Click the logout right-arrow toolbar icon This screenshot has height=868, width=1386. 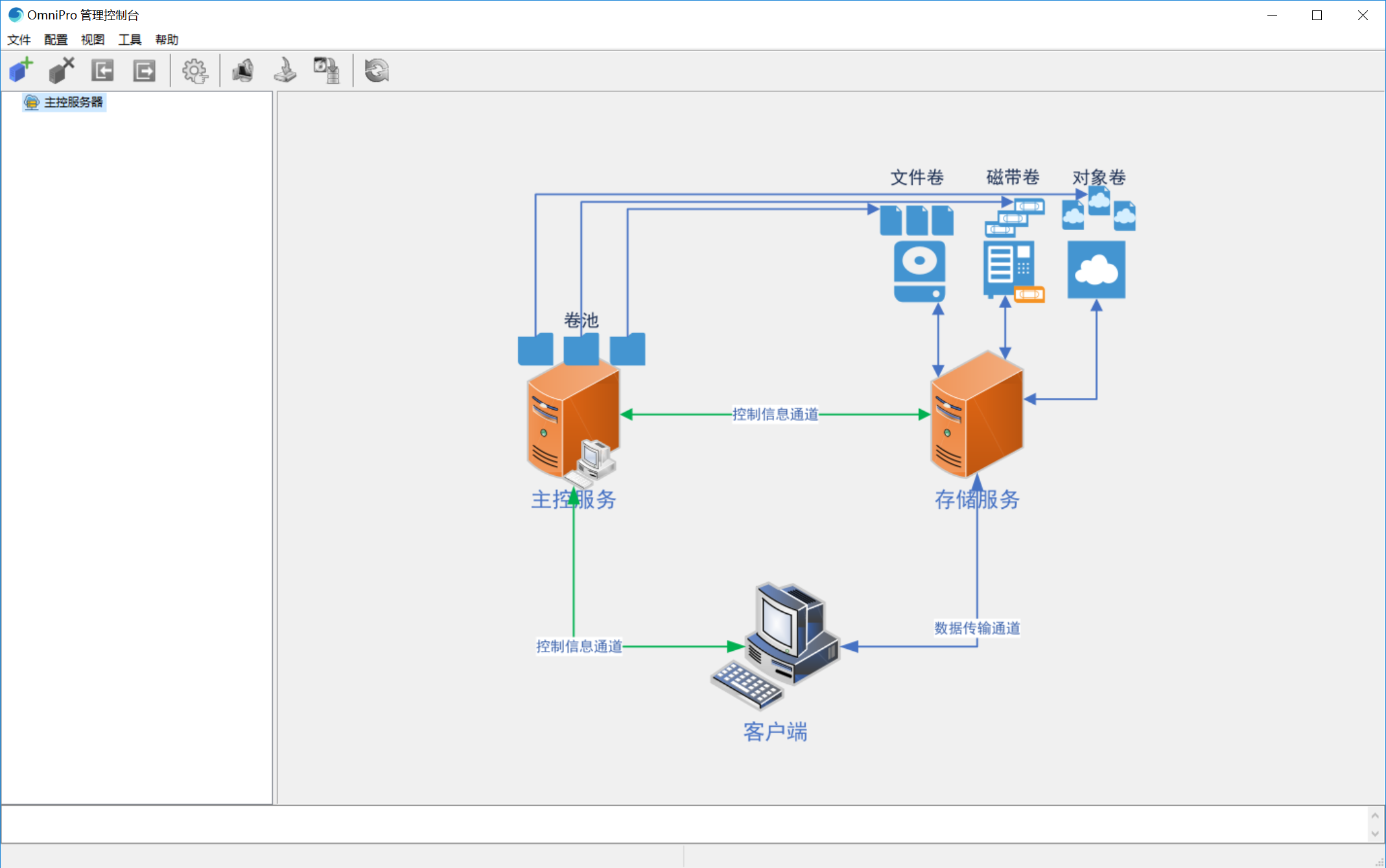144,70
